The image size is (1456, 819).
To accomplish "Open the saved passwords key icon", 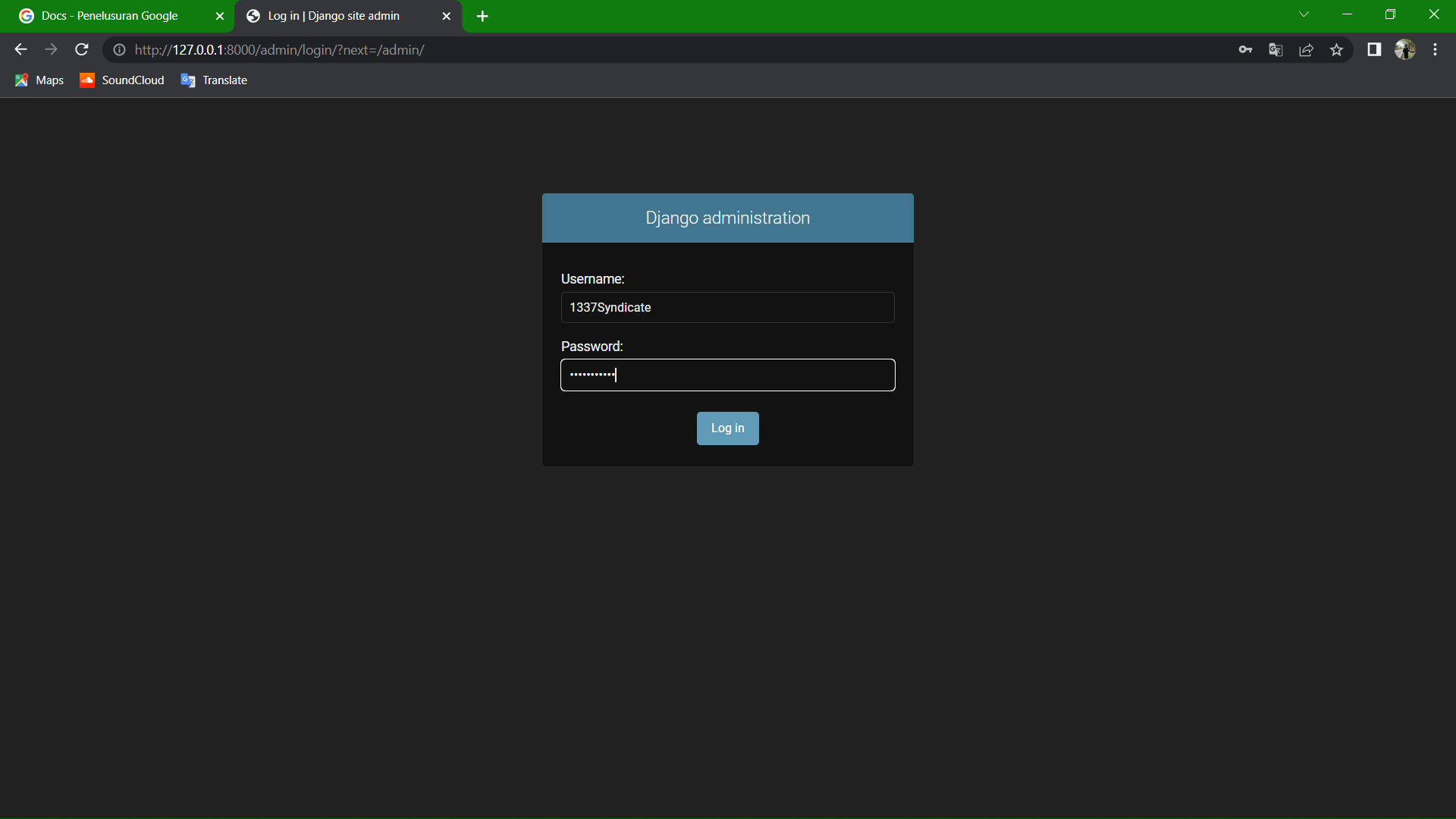I will pyautogui.click(x=1245, y=50).
